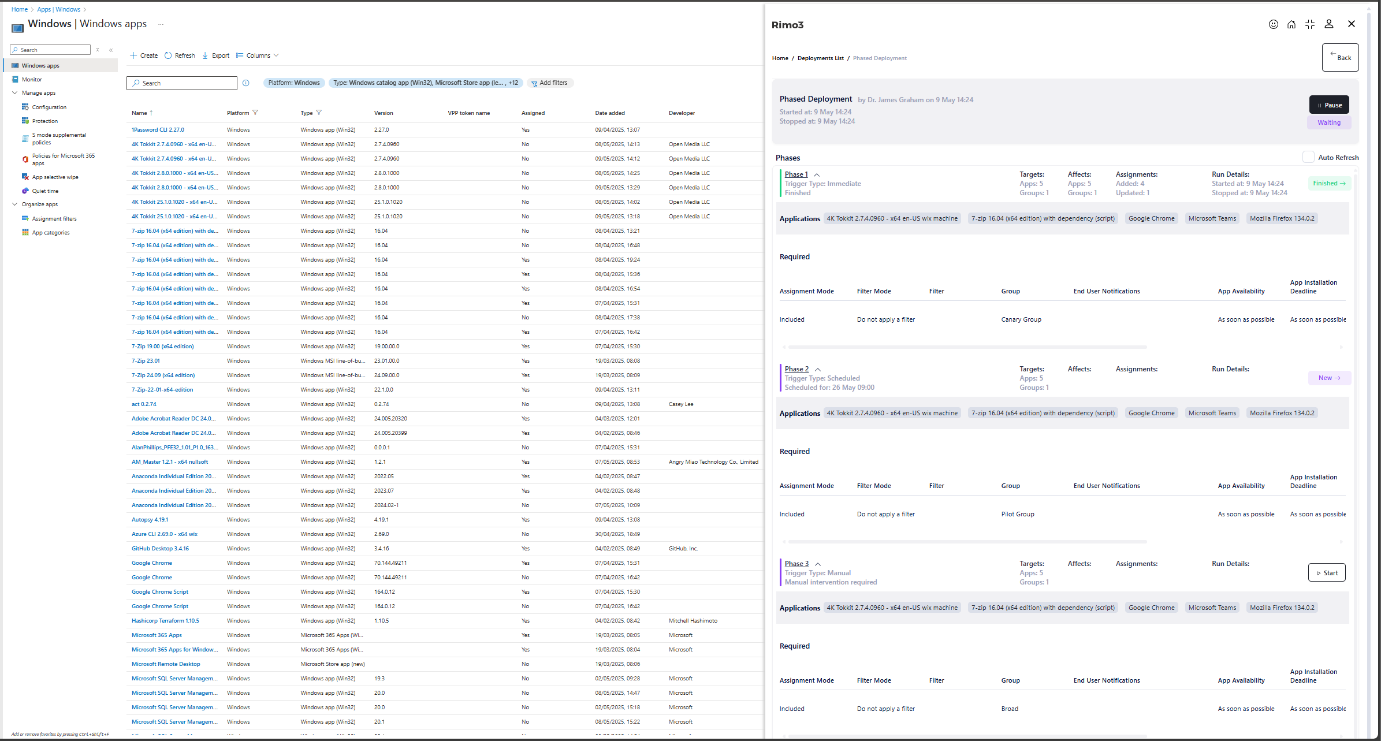The height and width of the screenshot is (741, 1381).
Task: Open Rimo3 home via the house icon
Action: [1291, 24]
